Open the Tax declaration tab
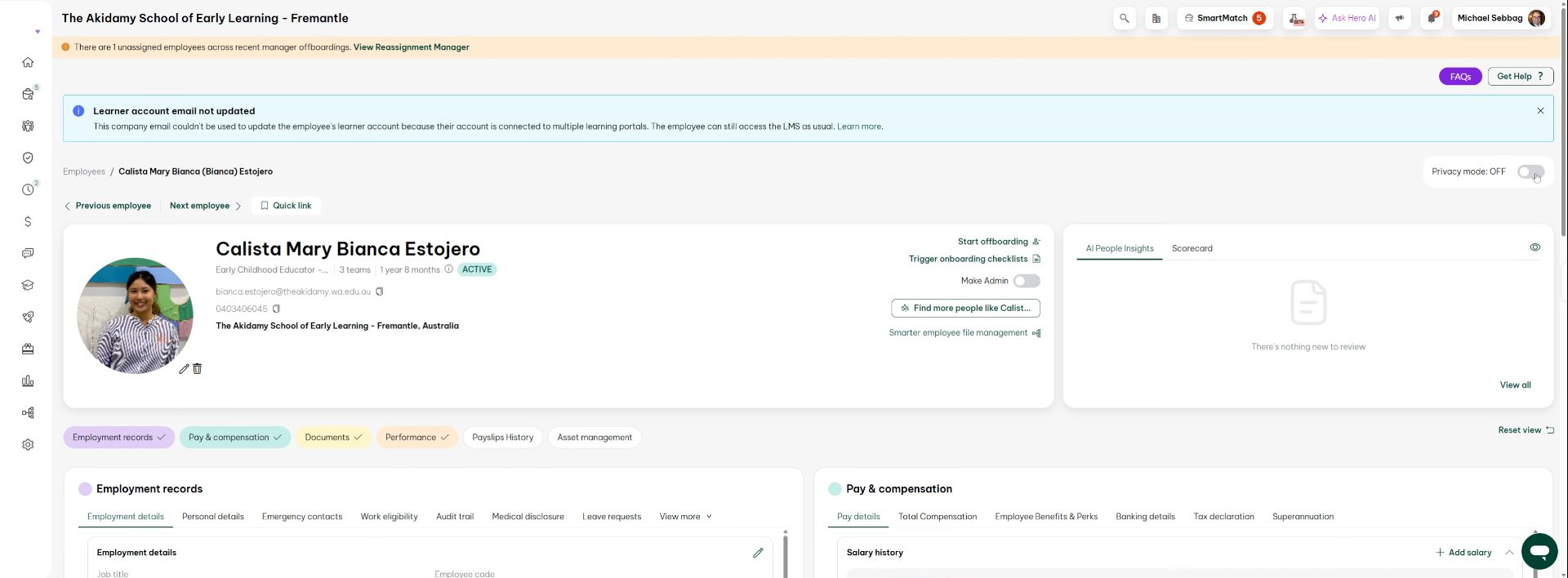 coord(1224,517)
